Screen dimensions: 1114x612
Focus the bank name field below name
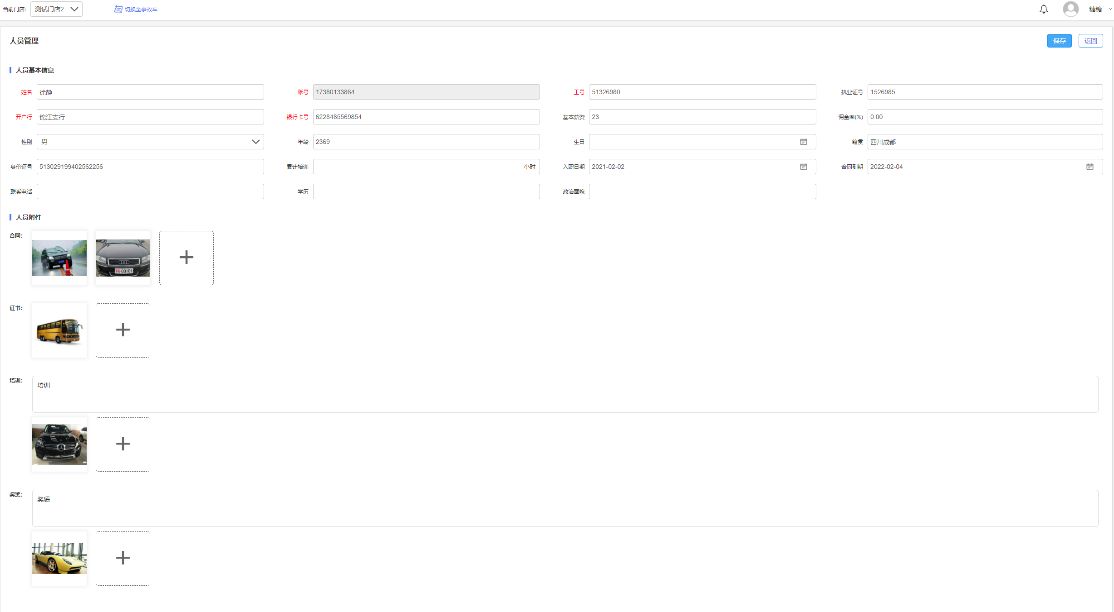[x=150, y=117]
